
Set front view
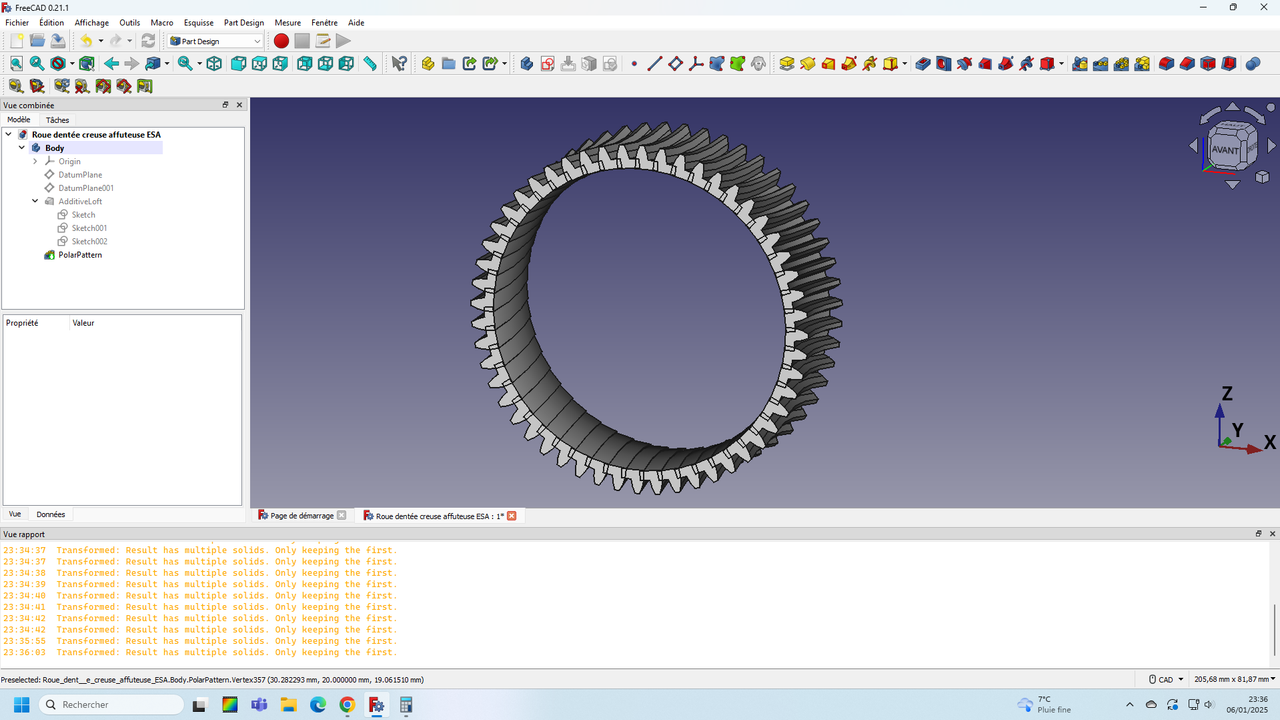click(x=238, y=63)
